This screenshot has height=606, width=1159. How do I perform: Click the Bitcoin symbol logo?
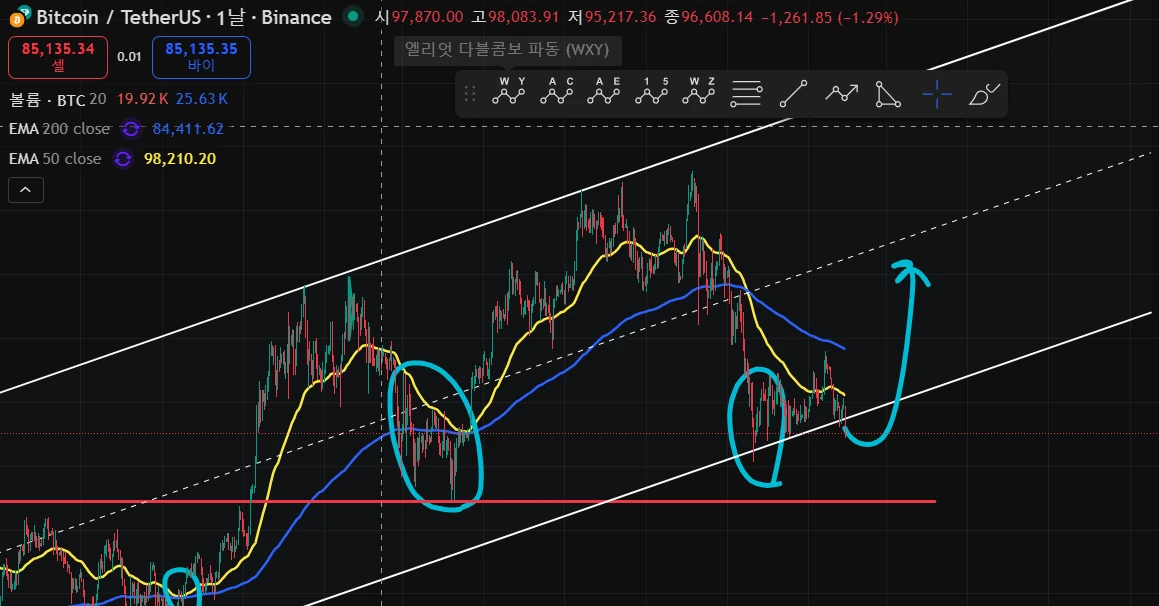(x=20, y=16)
